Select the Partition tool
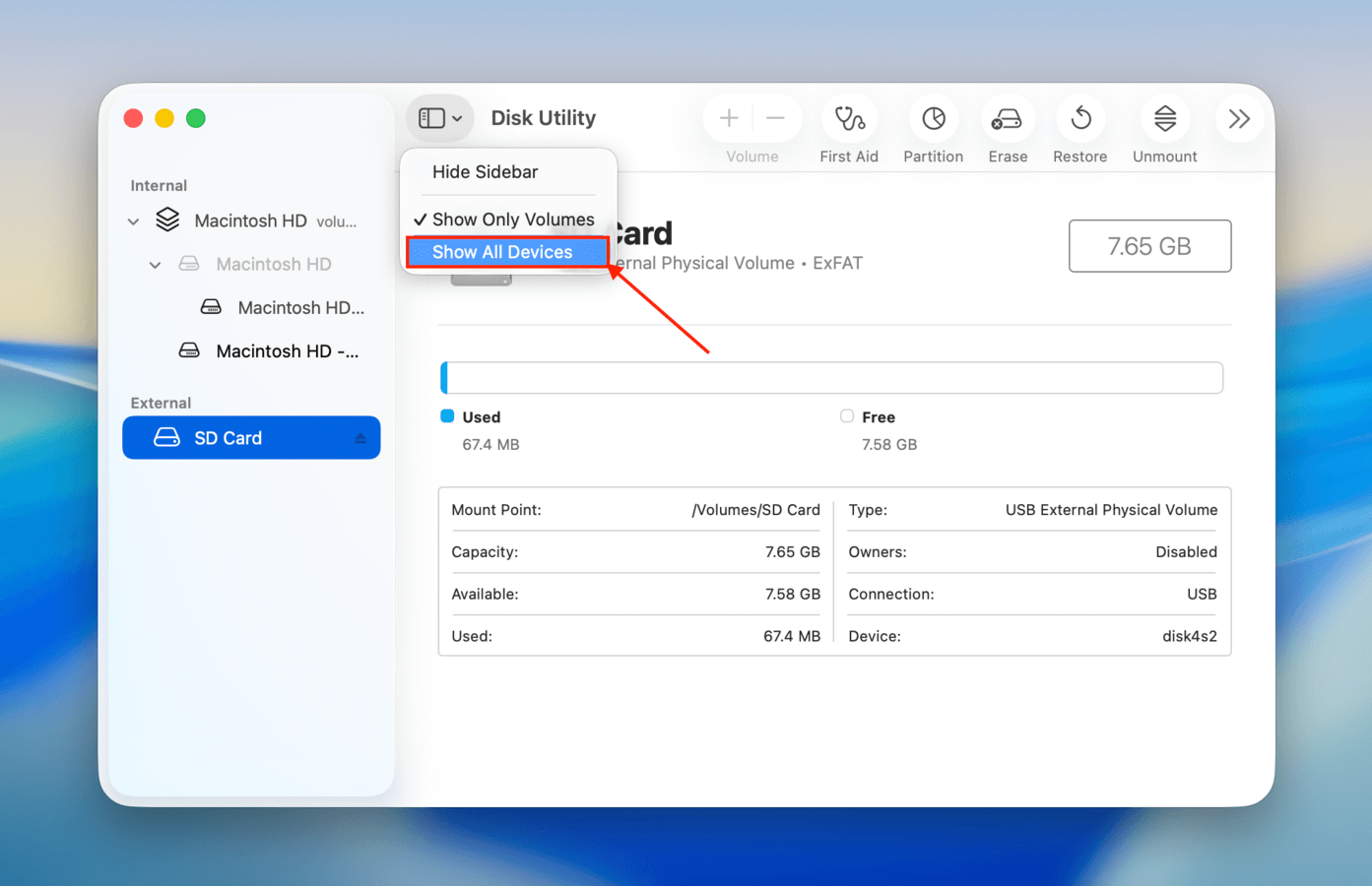The height and width of the screenshot is (886, 1372). click(933, 118)
